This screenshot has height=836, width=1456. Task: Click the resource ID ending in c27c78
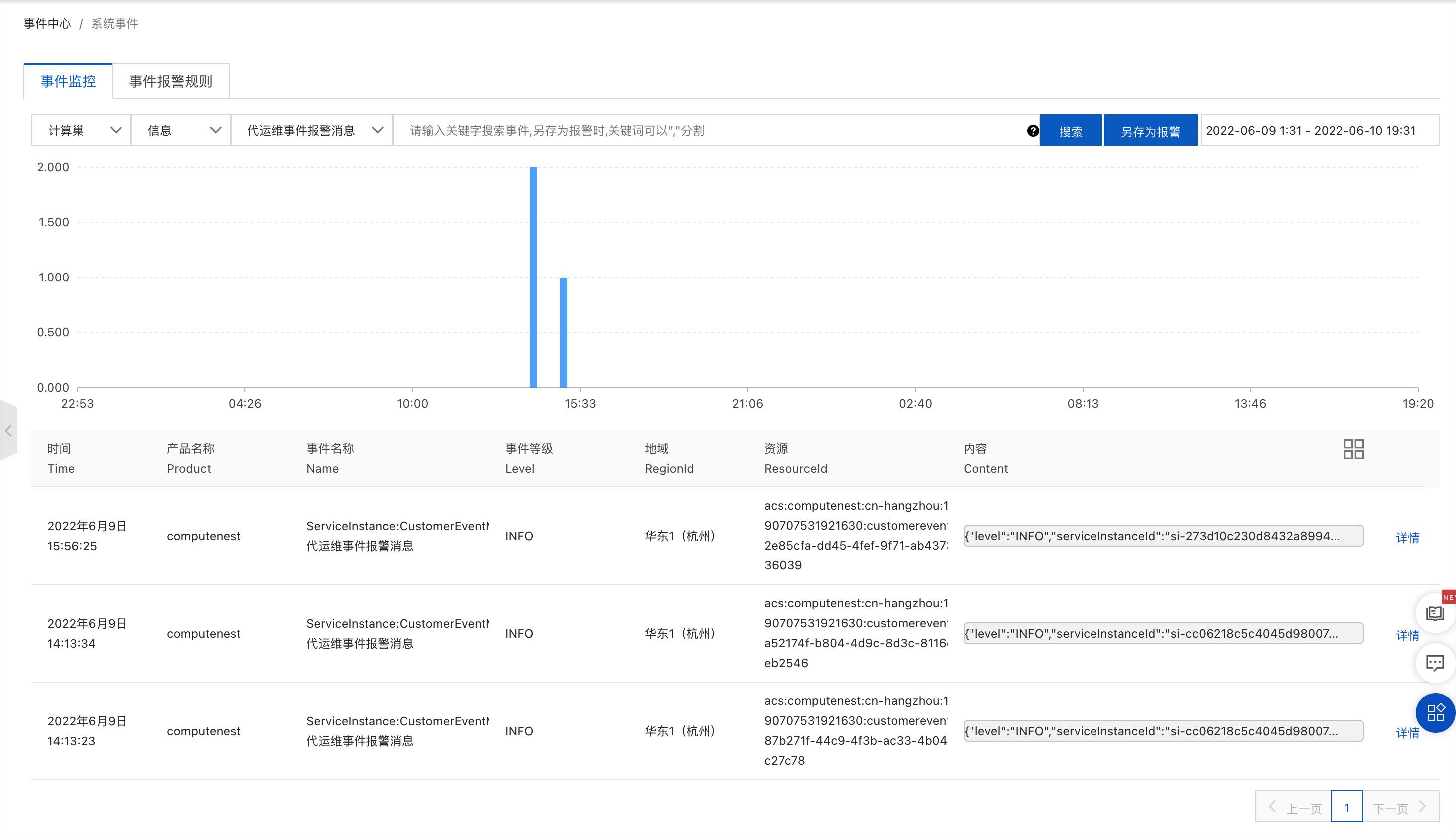tap(856, 731)
